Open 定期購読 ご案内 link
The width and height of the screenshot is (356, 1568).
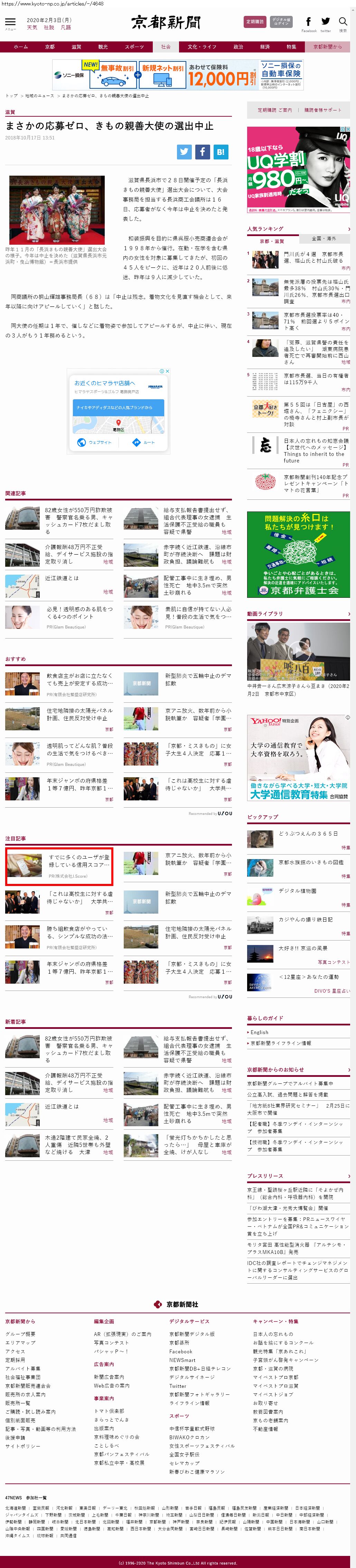(x=274, y=110)
